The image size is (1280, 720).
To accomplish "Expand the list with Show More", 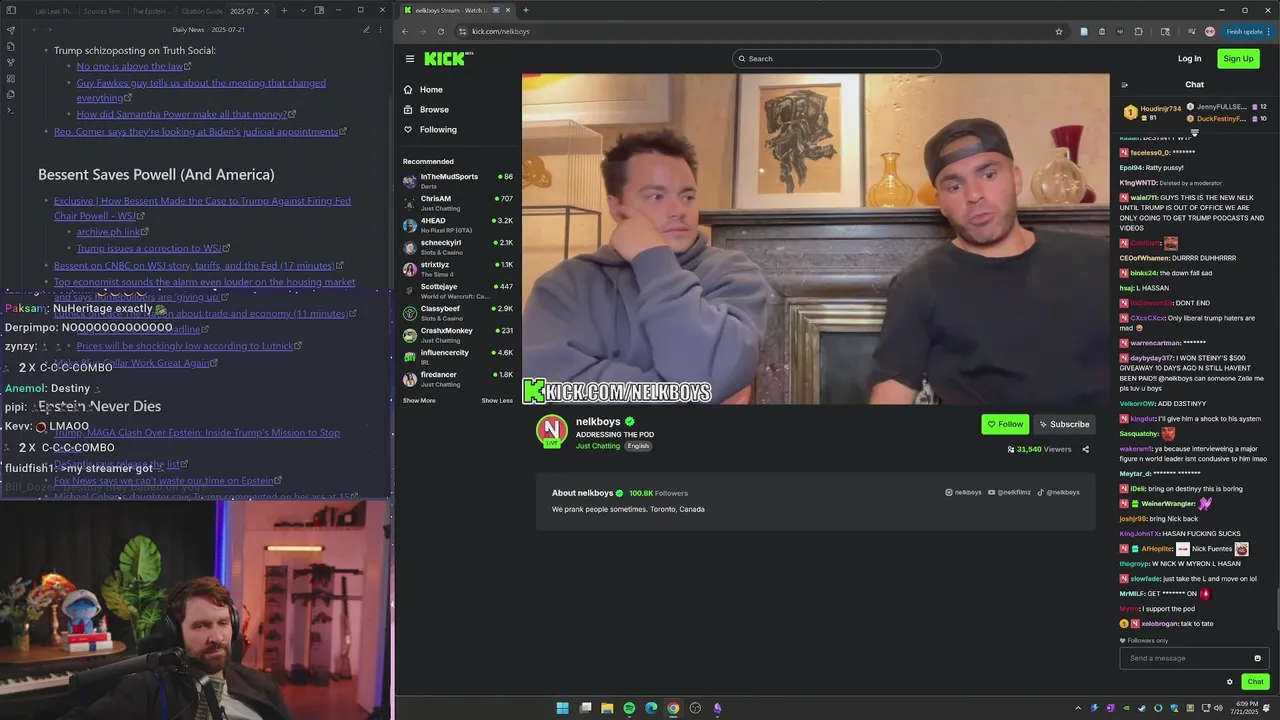I will (419, 400).
